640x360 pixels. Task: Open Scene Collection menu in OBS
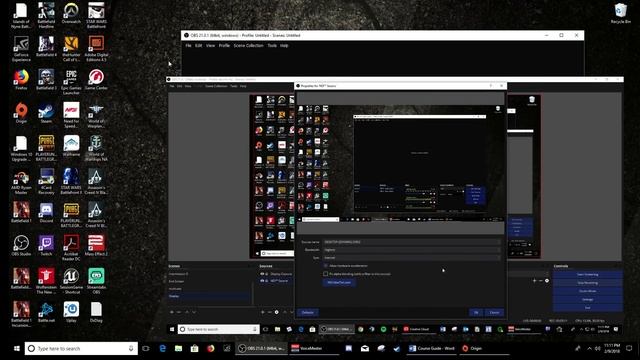[248, 46]
